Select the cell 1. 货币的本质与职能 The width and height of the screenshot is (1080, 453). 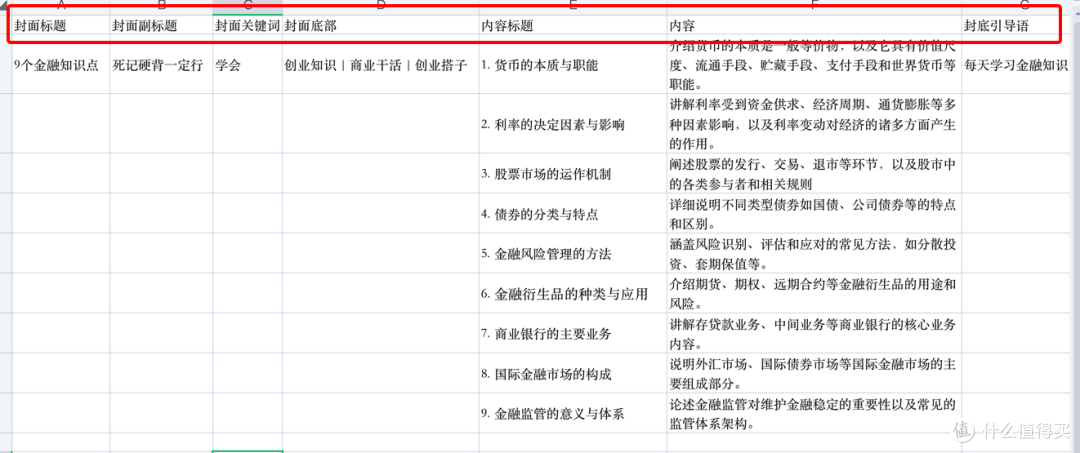click(x=573, y=66)
